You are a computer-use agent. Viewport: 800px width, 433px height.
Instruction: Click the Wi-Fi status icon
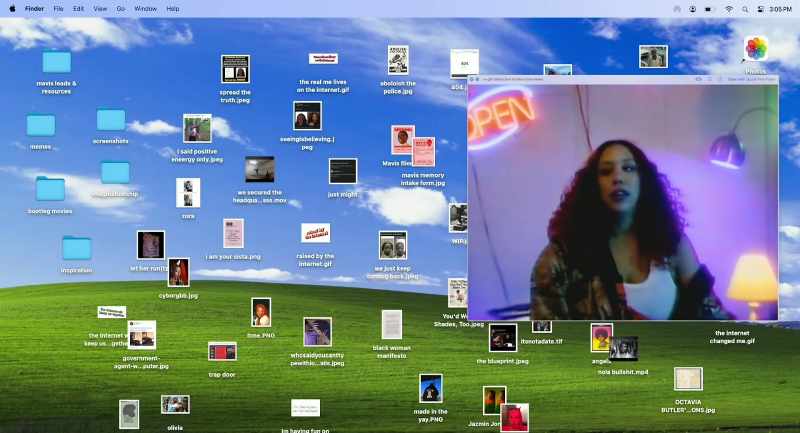click(729, 9)
